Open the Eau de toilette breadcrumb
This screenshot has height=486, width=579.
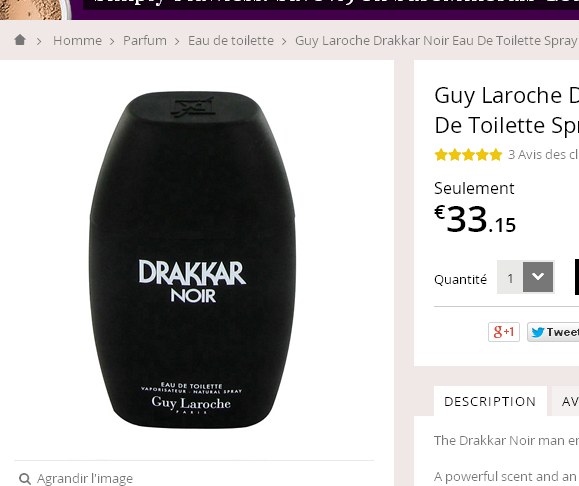tap(231, 41)
